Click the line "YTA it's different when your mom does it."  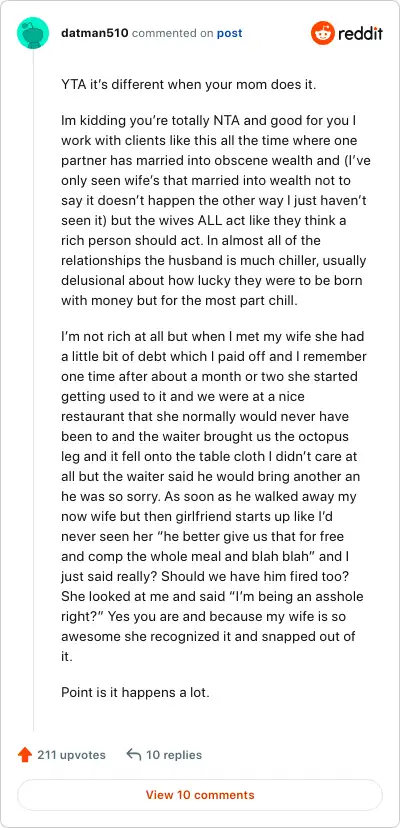tap(189, 84)
